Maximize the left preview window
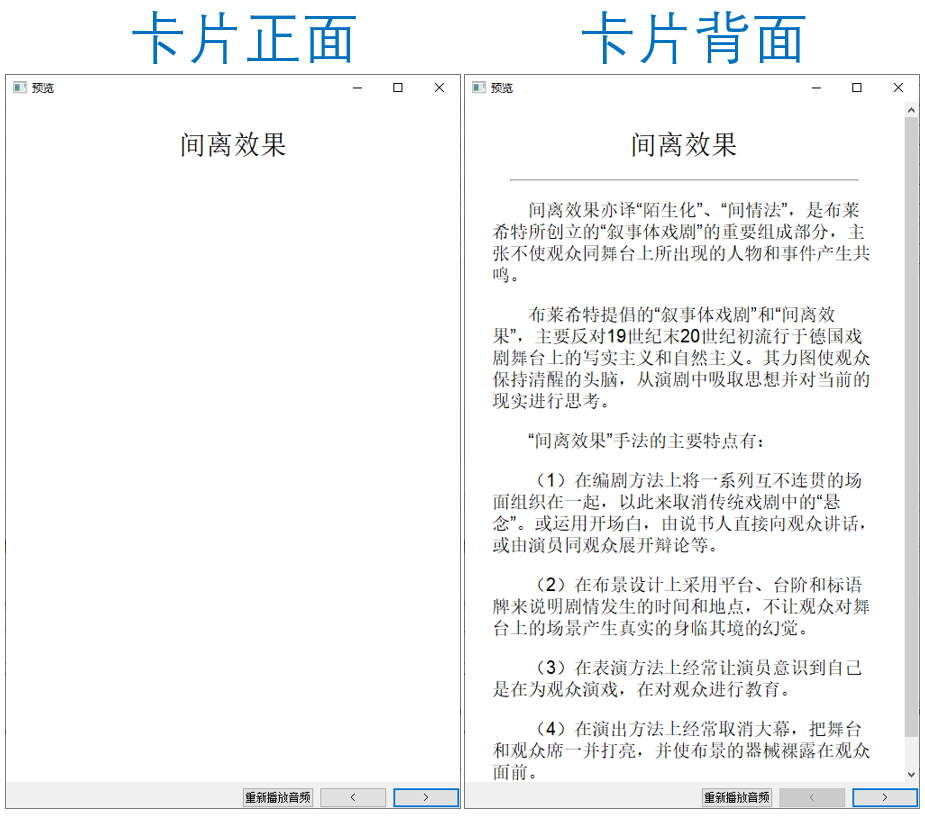Image resolution: width=925 pixels, height=817 pixels. pyautogui.click(x=398, y=88)
